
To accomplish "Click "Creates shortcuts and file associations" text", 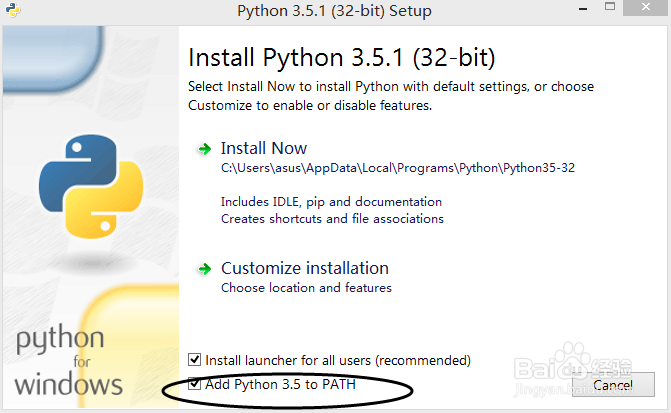I will pos(332,218).
